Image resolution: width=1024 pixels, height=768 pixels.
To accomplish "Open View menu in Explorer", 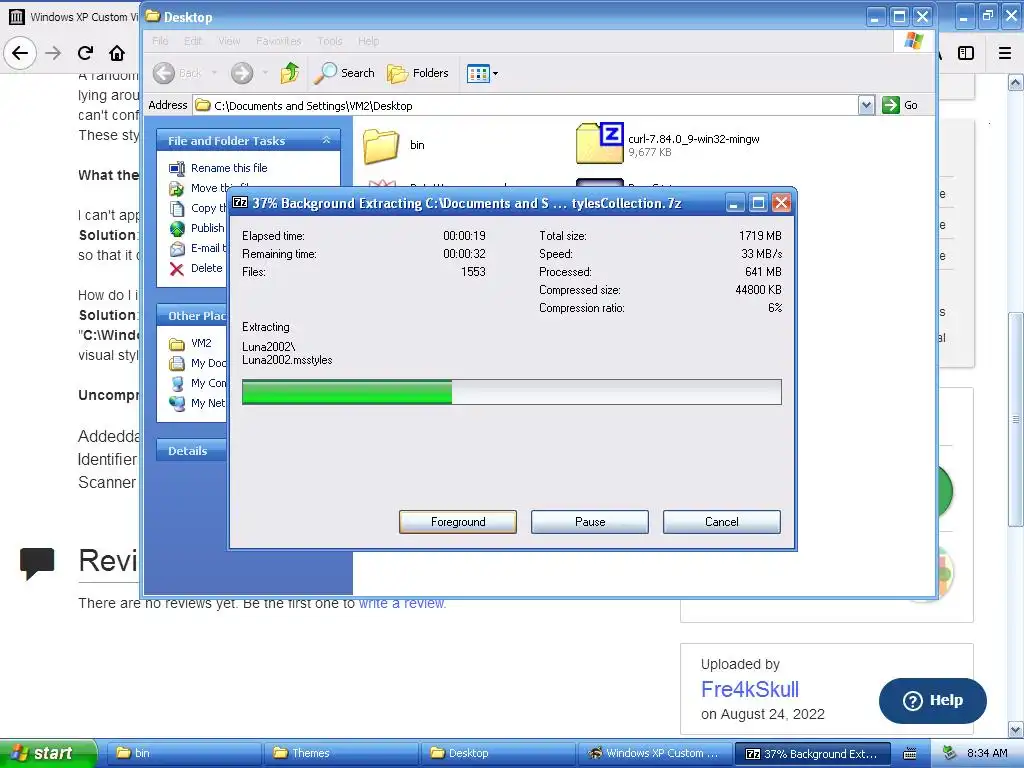I will click(x=229, y=41).
